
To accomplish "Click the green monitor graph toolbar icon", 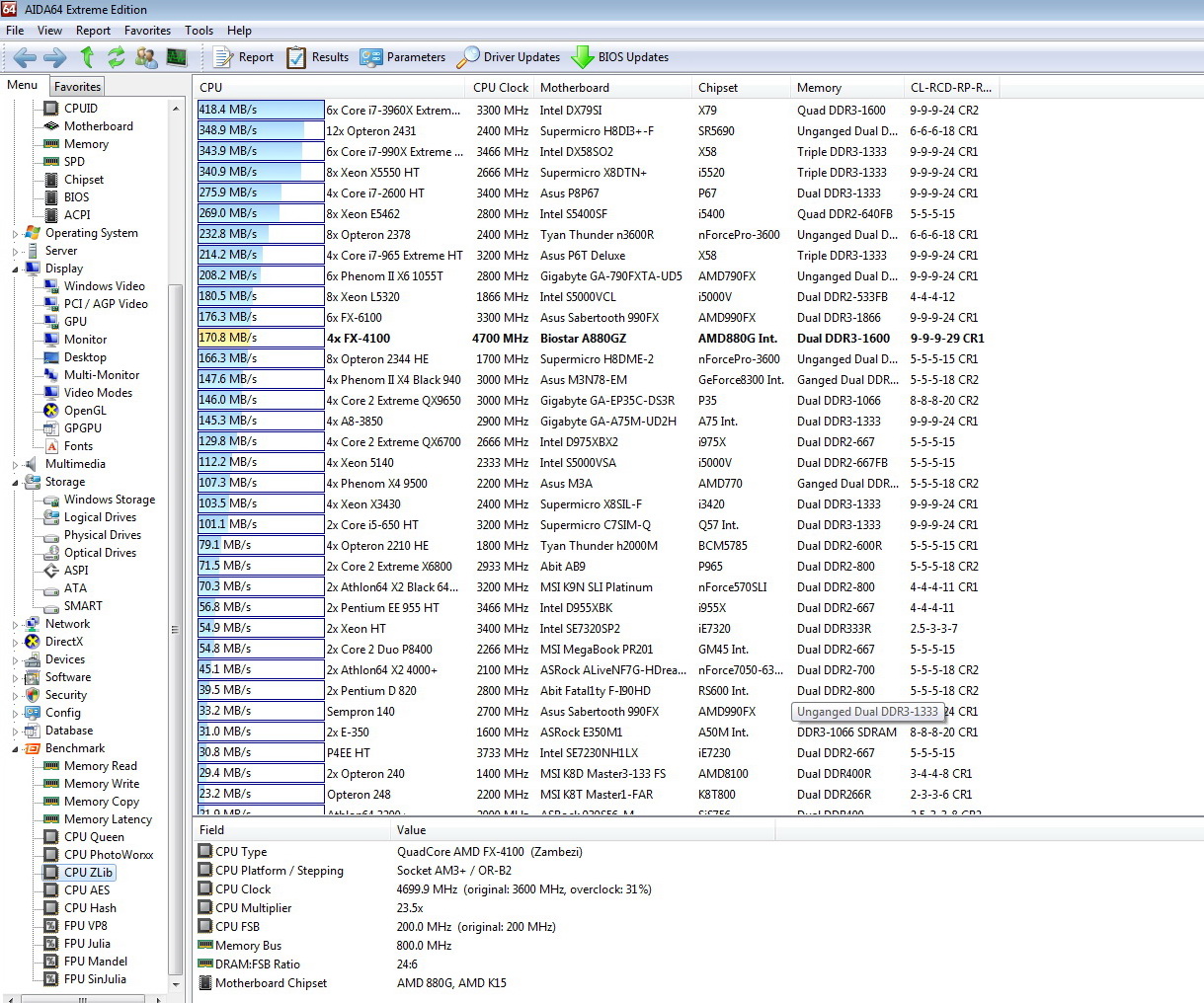I will pos(177,57).
